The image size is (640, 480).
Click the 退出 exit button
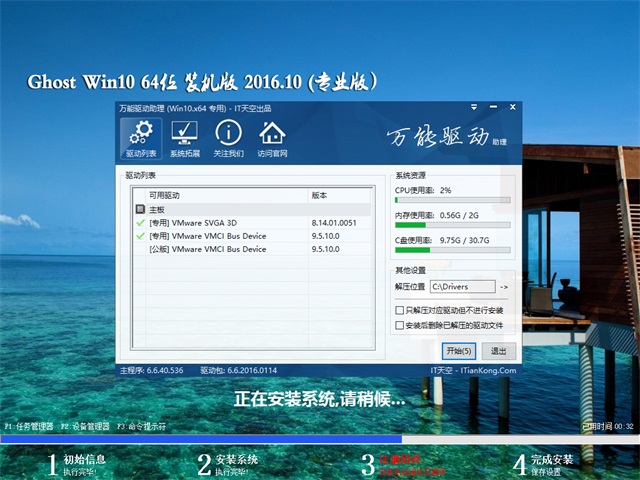coord(498,351)
